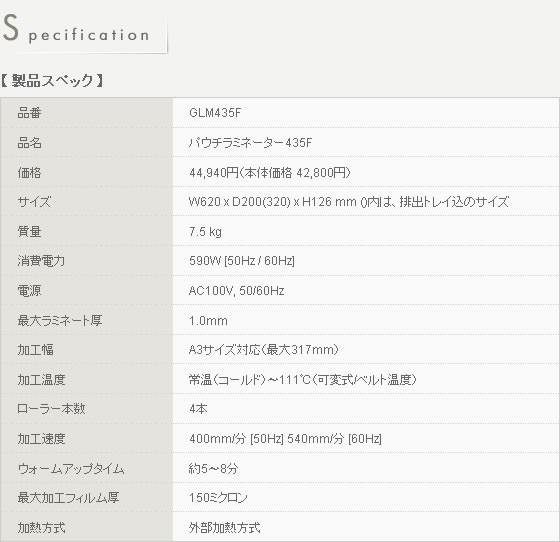The height and width of the screenshot is (542, 560).
Task: Select the 4本 roller count value
Action: 198,409
